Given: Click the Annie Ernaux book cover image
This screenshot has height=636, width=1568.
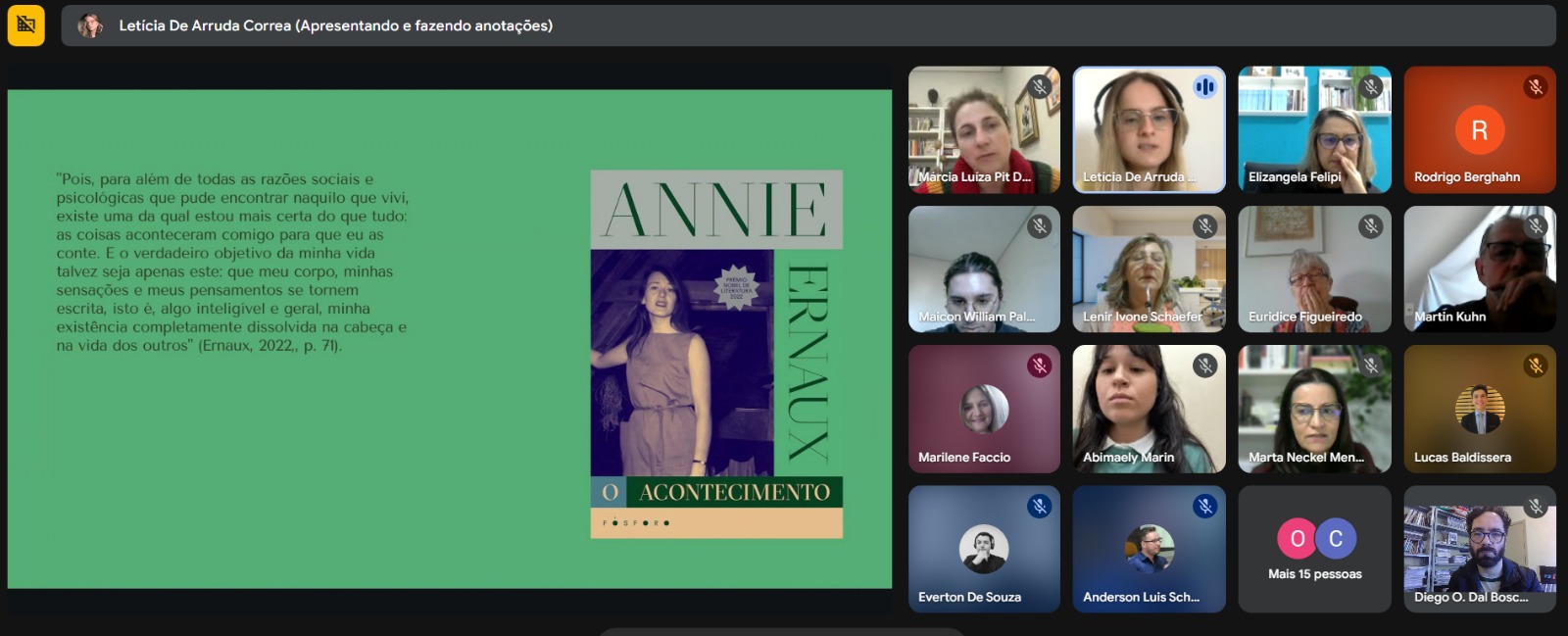Looking at the screenshot, I should tap(716, 354).
